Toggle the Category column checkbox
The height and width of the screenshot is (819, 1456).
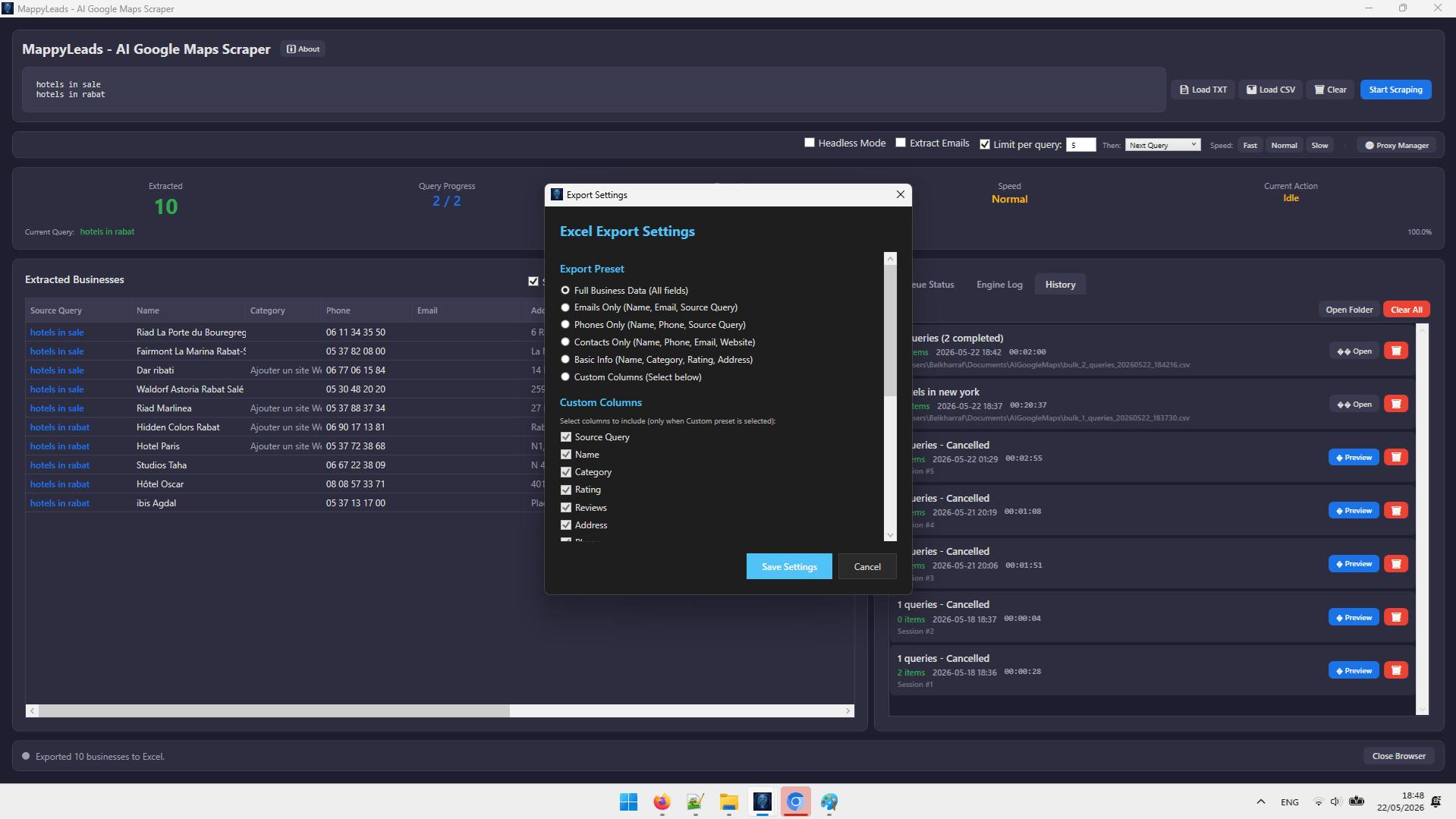[x=565, y=472]
